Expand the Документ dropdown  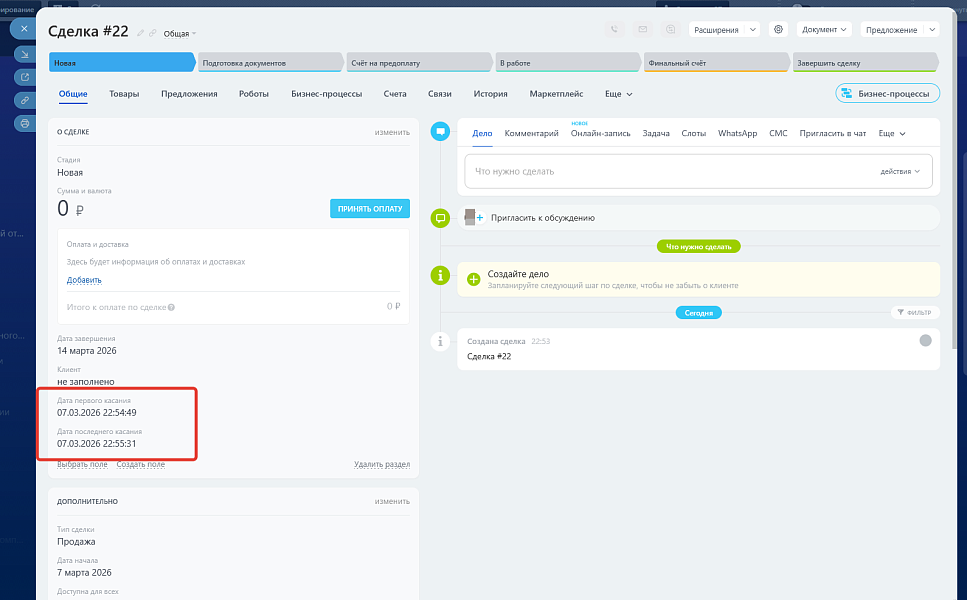[x=824, y=30]
